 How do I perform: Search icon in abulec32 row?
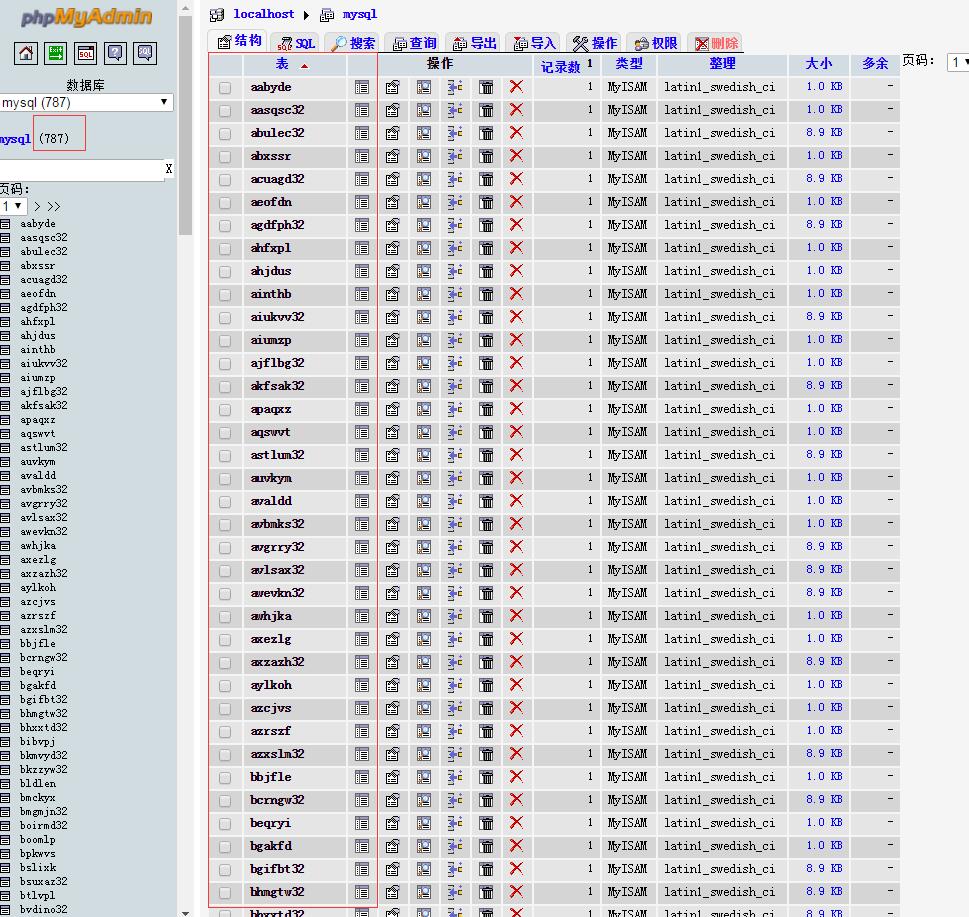tap(424, 133)
